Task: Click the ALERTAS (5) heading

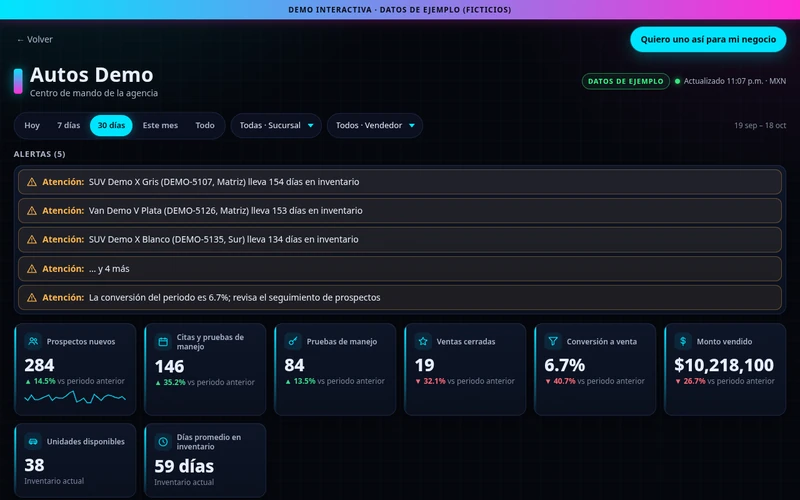Action: 40,154
